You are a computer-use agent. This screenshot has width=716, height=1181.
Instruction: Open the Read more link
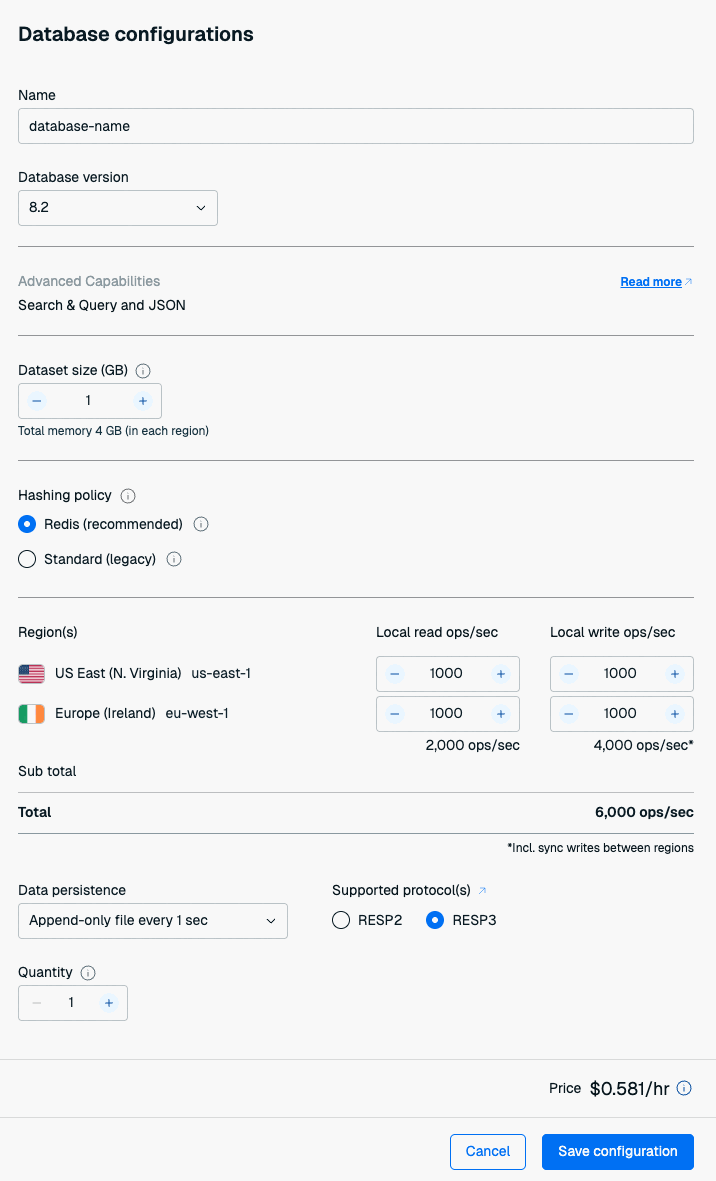click(651, 282)
